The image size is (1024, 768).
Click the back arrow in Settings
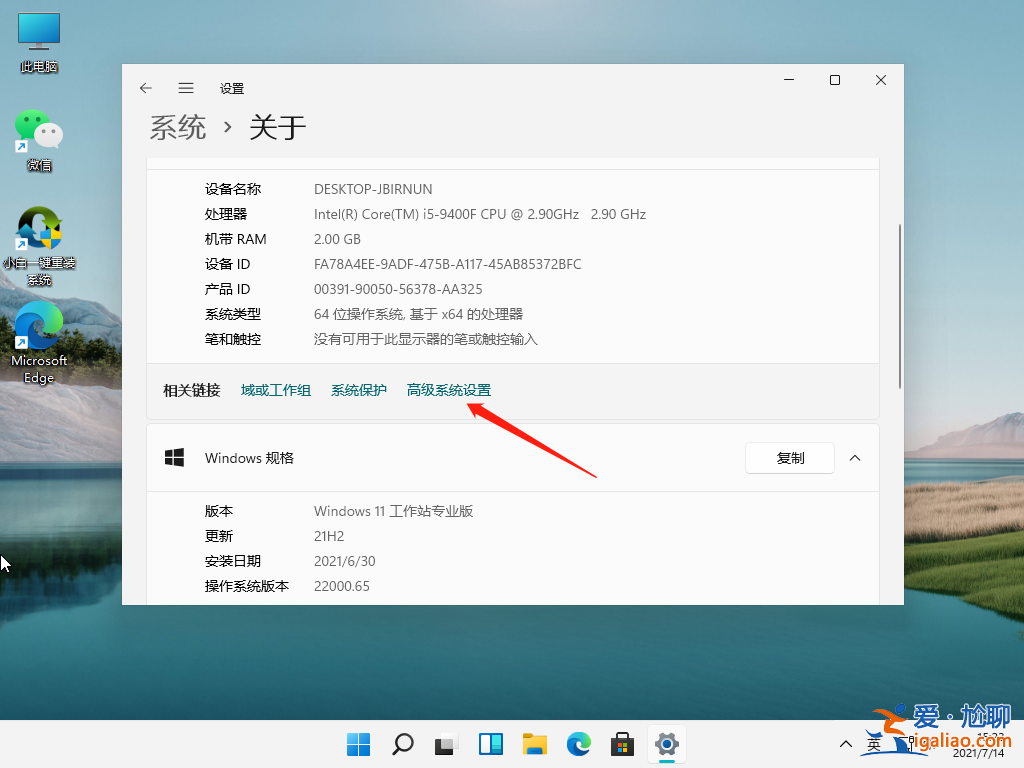click(146, 88)
